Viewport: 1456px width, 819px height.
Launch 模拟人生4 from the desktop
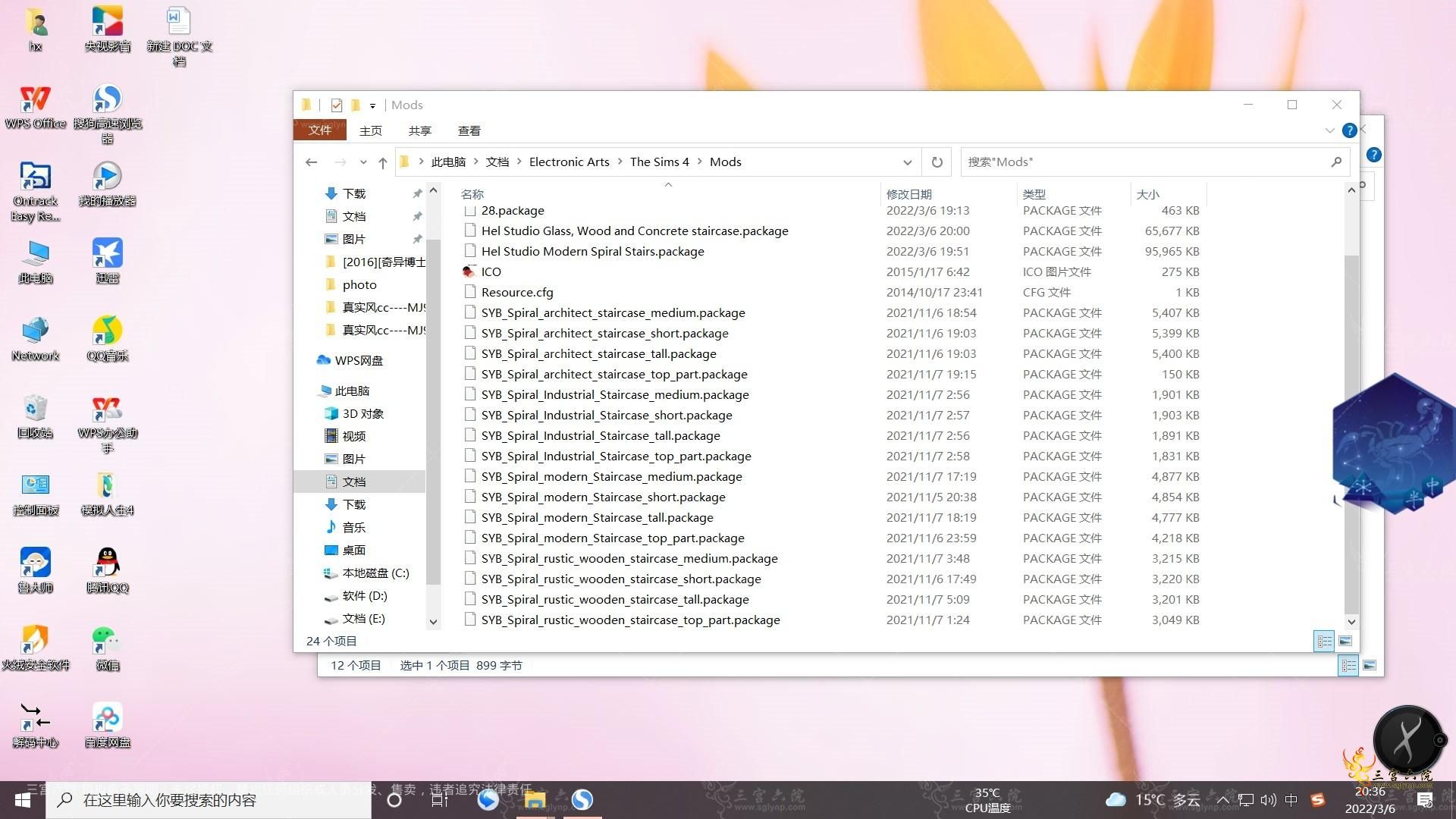click(x=107, y=493)
